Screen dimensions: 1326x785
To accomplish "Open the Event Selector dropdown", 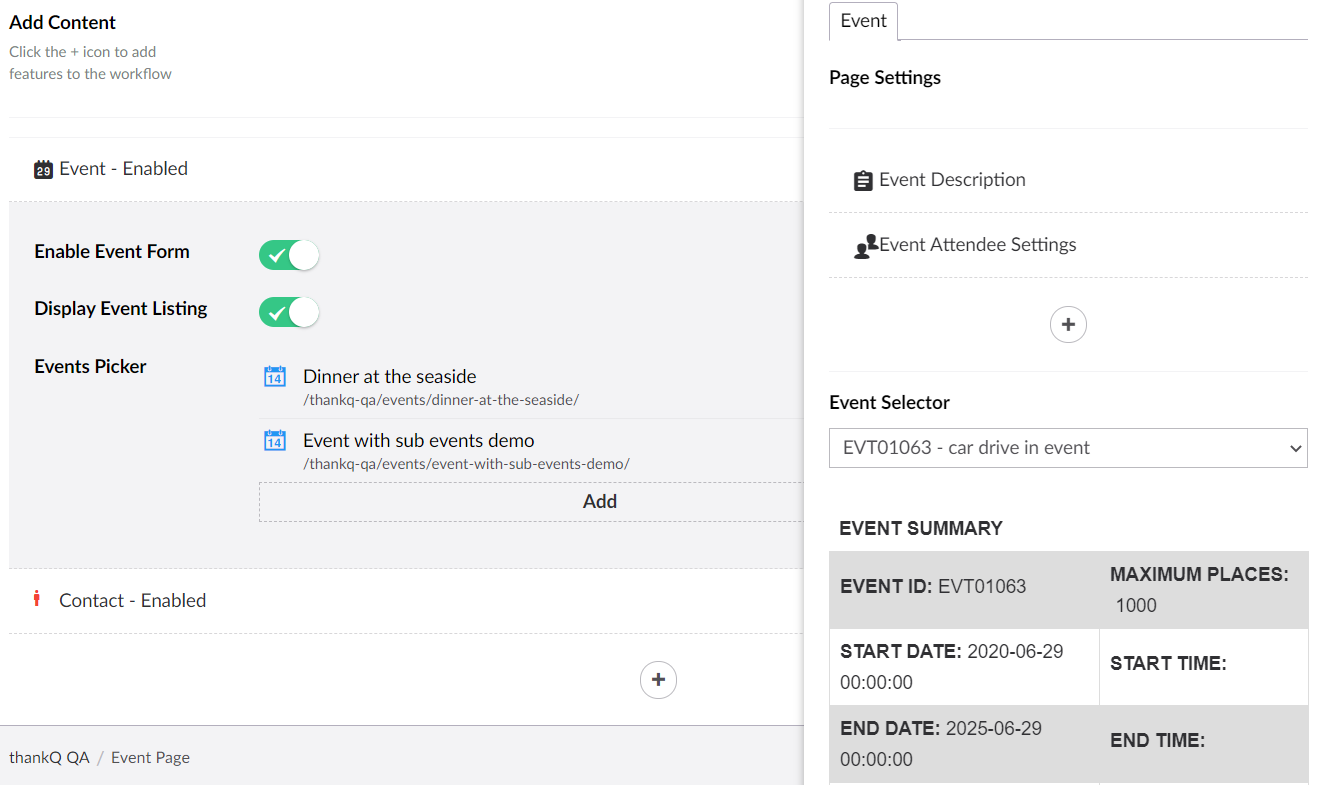I will coord(1067,448).
